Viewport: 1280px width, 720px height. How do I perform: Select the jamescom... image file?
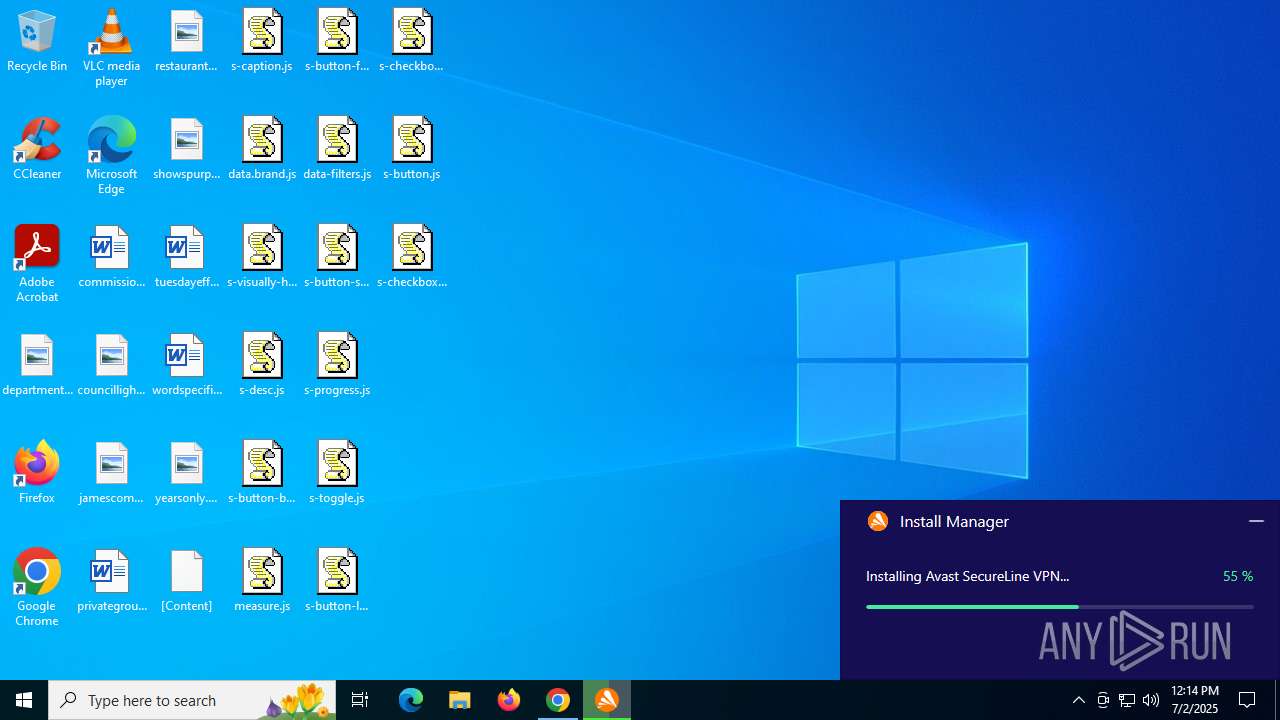coord(111,473)
